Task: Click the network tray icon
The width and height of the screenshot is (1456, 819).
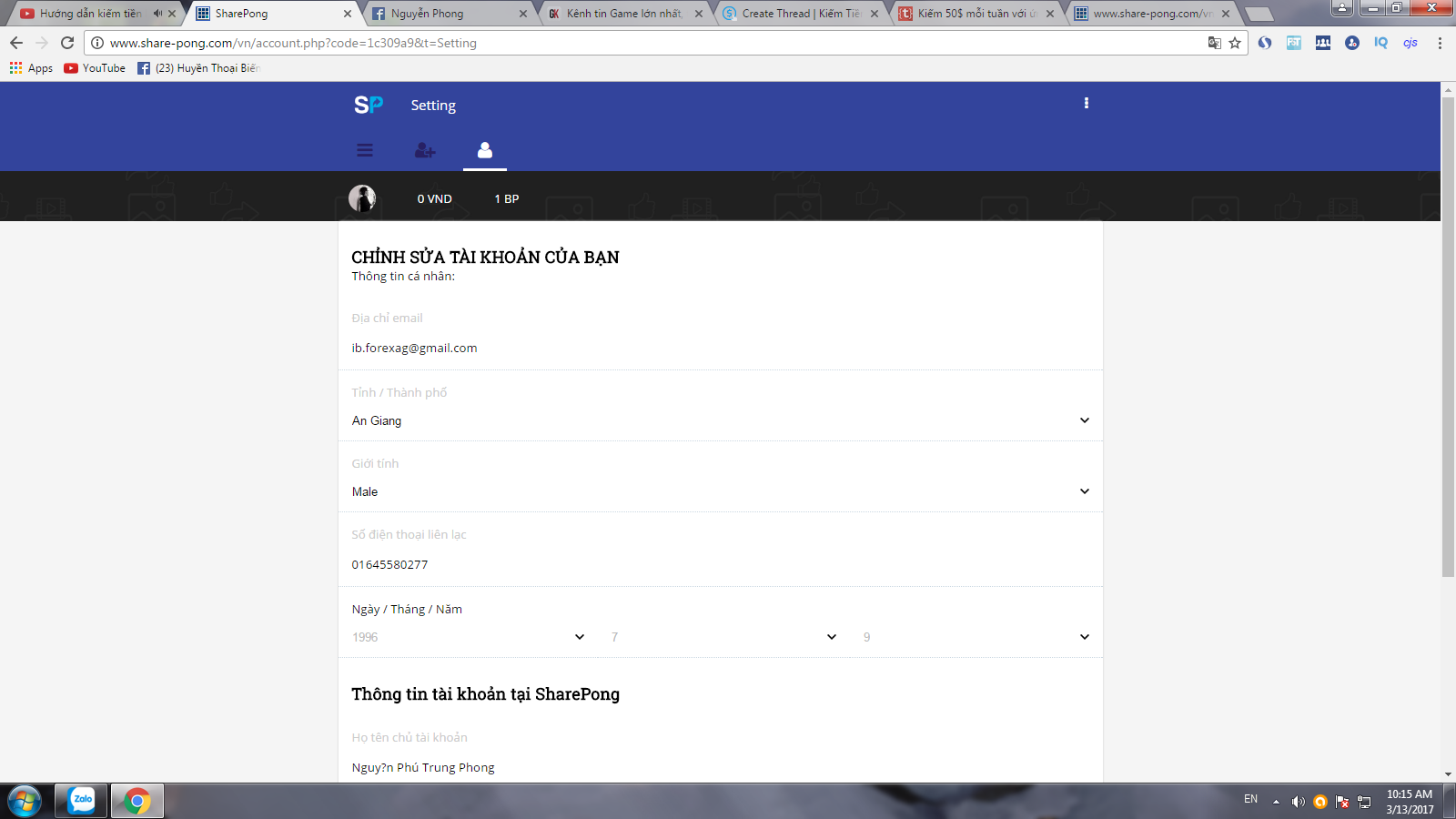Action: pyautogui.click(x=1364, y=802)
